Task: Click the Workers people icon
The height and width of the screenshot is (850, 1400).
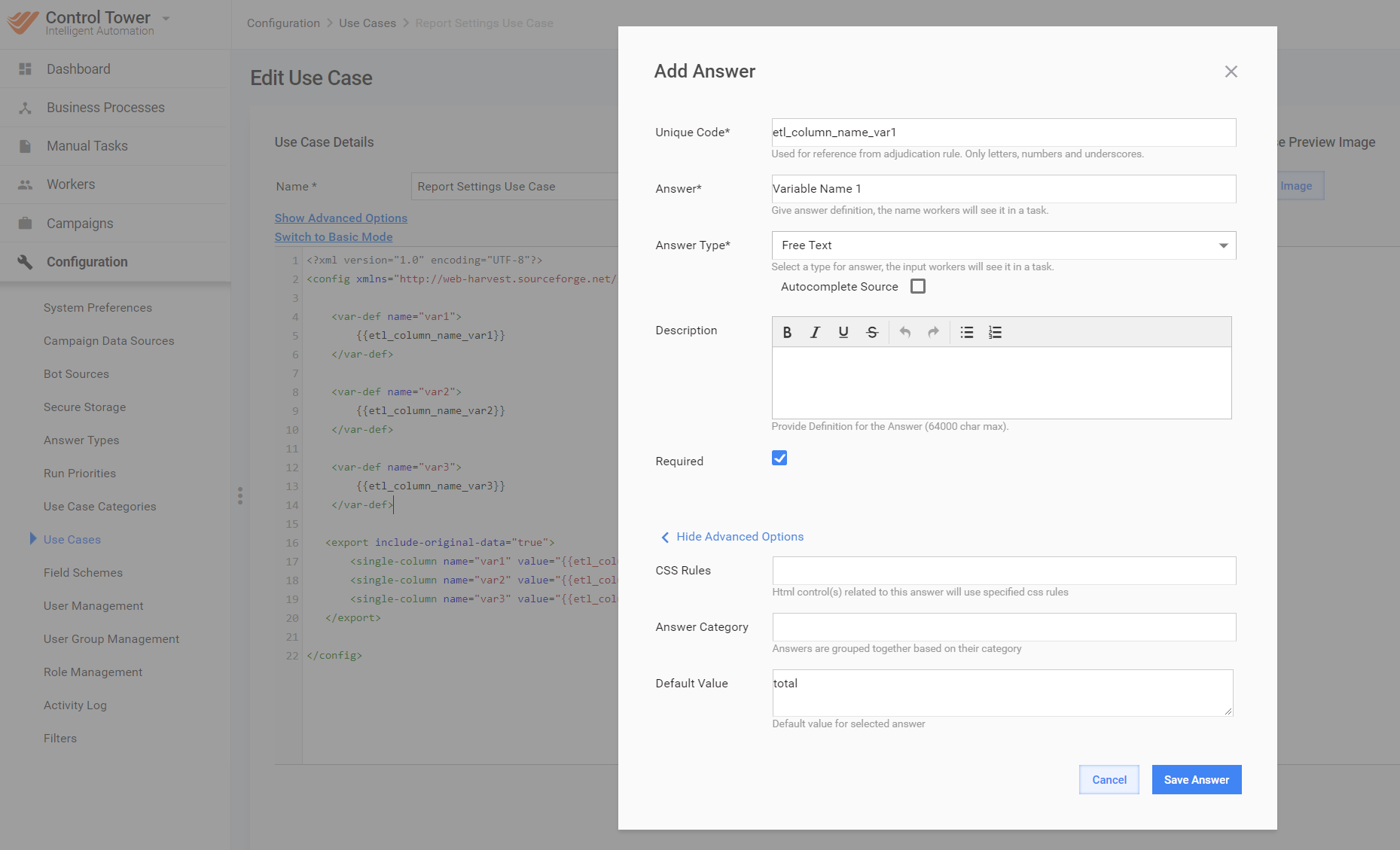Action: pyautogui.click(x=25, y=184)
